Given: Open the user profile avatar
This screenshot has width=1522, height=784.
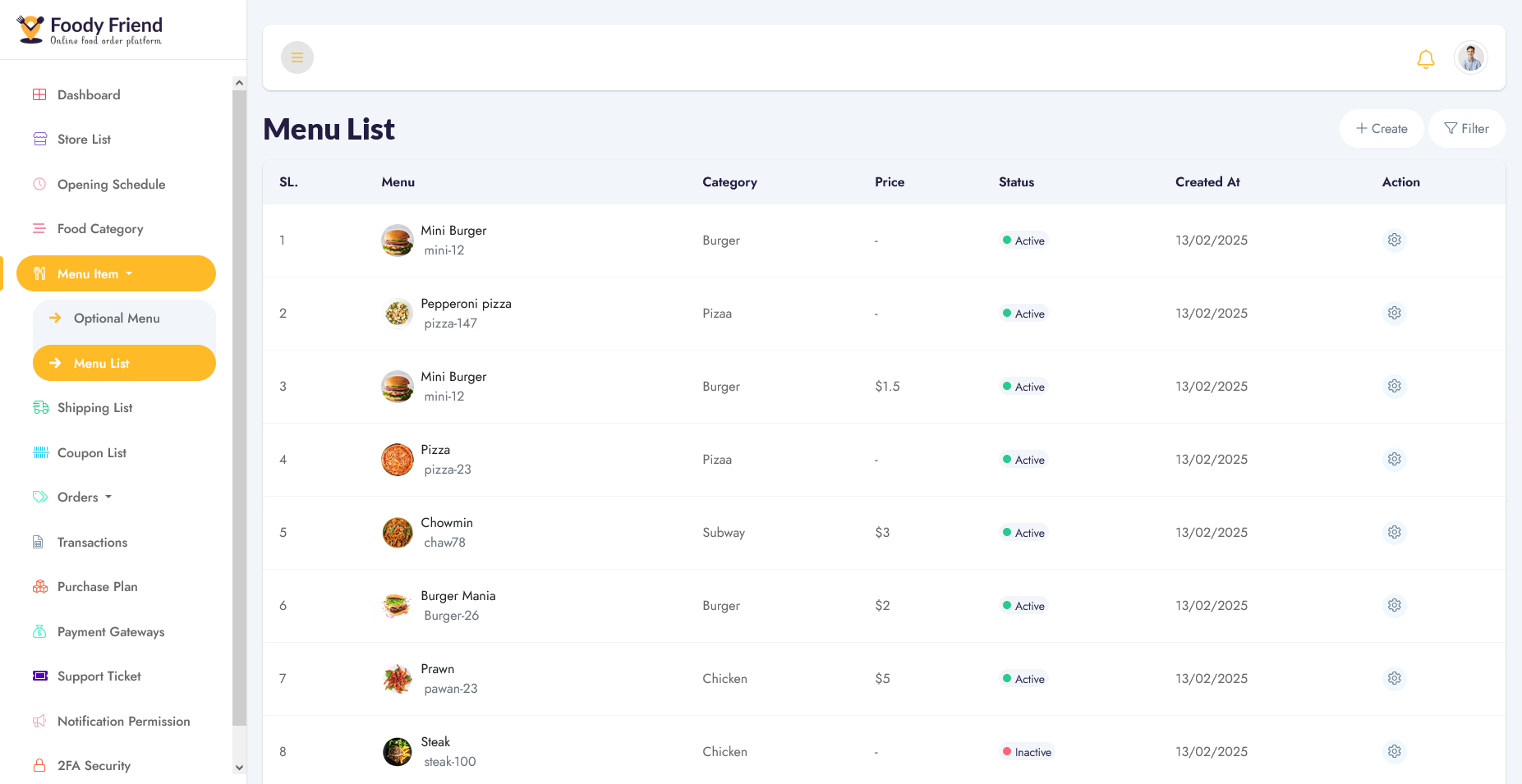Looking at the screenshot, I should pos(1471,57).
